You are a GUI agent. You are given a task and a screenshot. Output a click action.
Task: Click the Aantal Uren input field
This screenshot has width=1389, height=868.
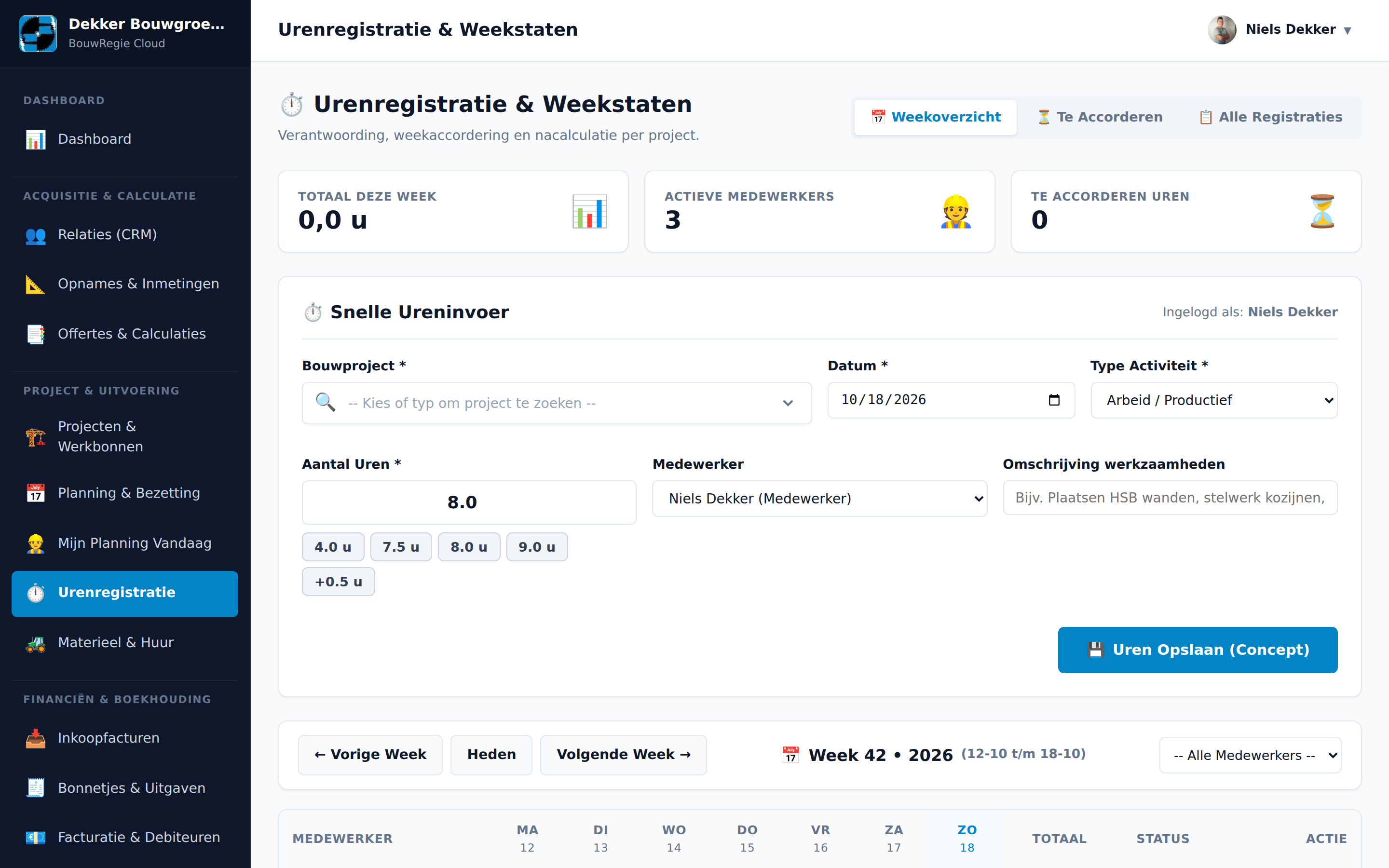(469, 502)
